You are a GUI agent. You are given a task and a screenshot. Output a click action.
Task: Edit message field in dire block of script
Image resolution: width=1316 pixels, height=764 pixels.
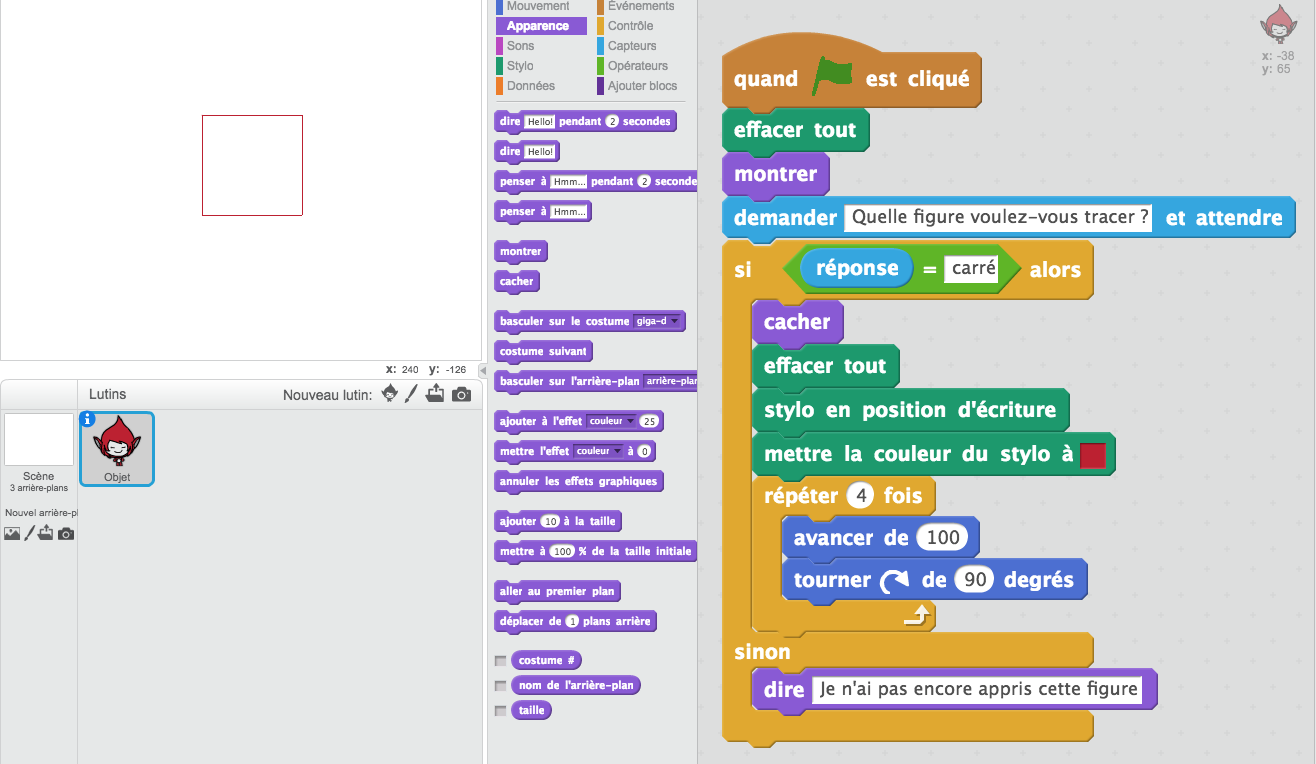click(x=976, y=689)
